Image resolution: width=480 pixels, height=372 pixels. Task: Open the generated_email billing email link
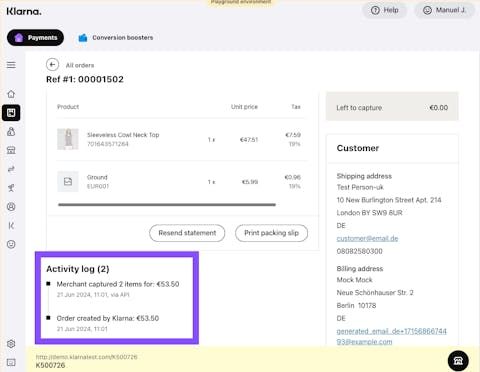coord(392,336)
